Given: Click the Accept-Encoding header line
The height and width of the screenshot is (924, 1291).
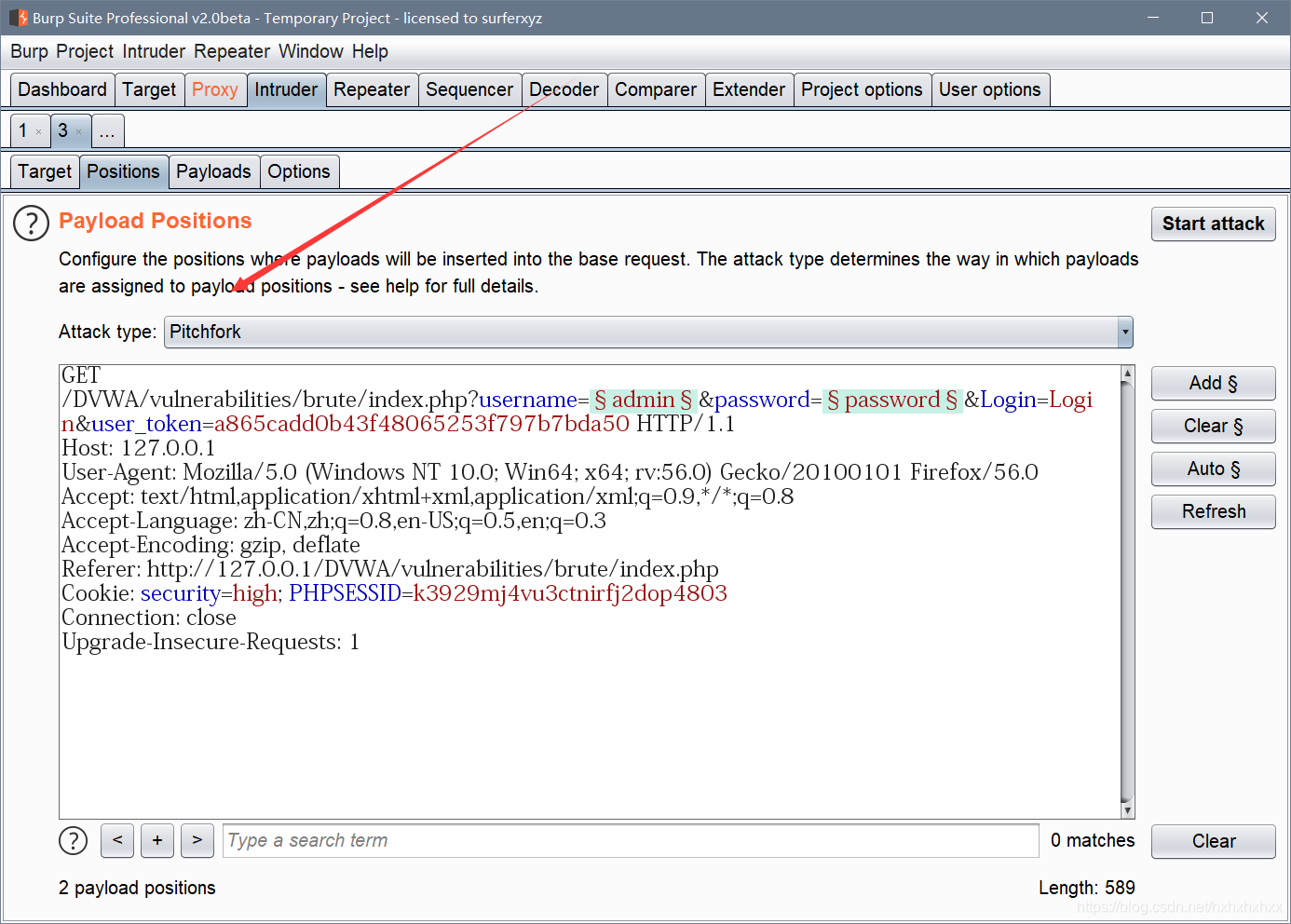Looking at the screenshot, I should (x=211, y=545).
